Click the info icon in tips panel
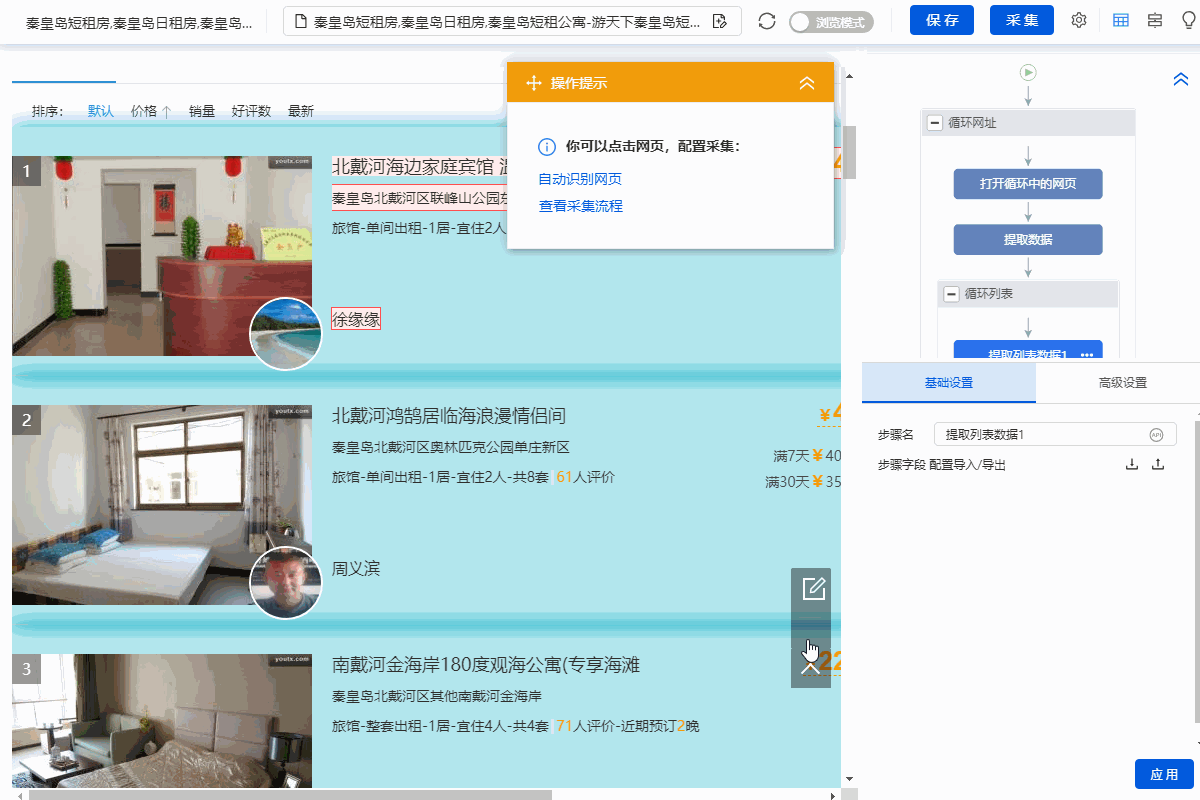The height and width of the screenshot is (800, 1200). [547, 147]
